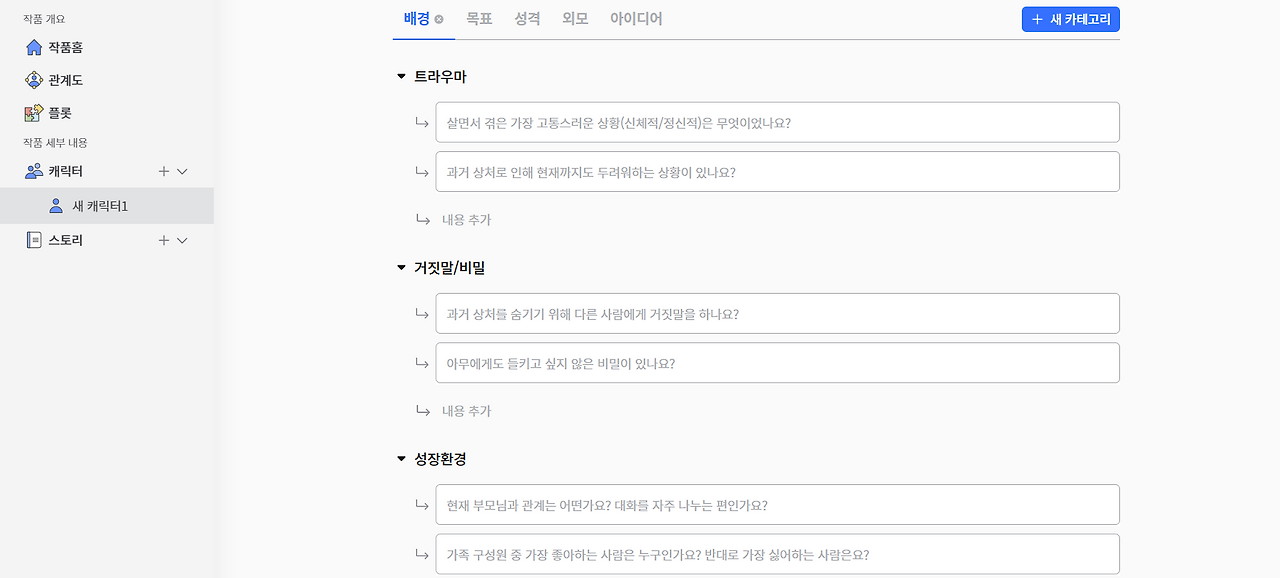This screenshot has height=578, width=1280.
Task: Add a new story with plus icon
Action: click(x=164, y=240)
